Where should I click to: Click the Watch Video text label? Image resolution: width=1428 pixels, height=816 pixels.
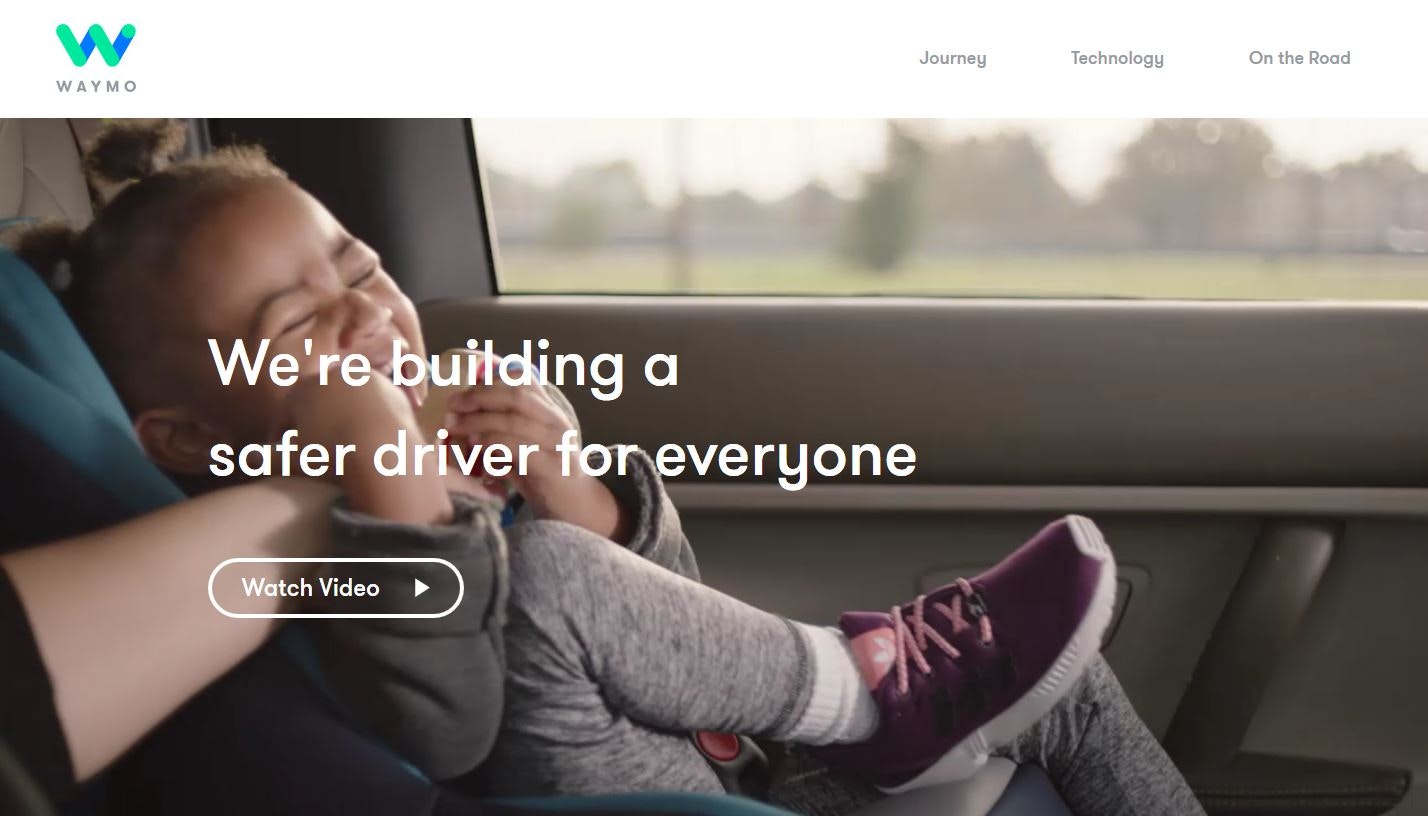point(310,588)
